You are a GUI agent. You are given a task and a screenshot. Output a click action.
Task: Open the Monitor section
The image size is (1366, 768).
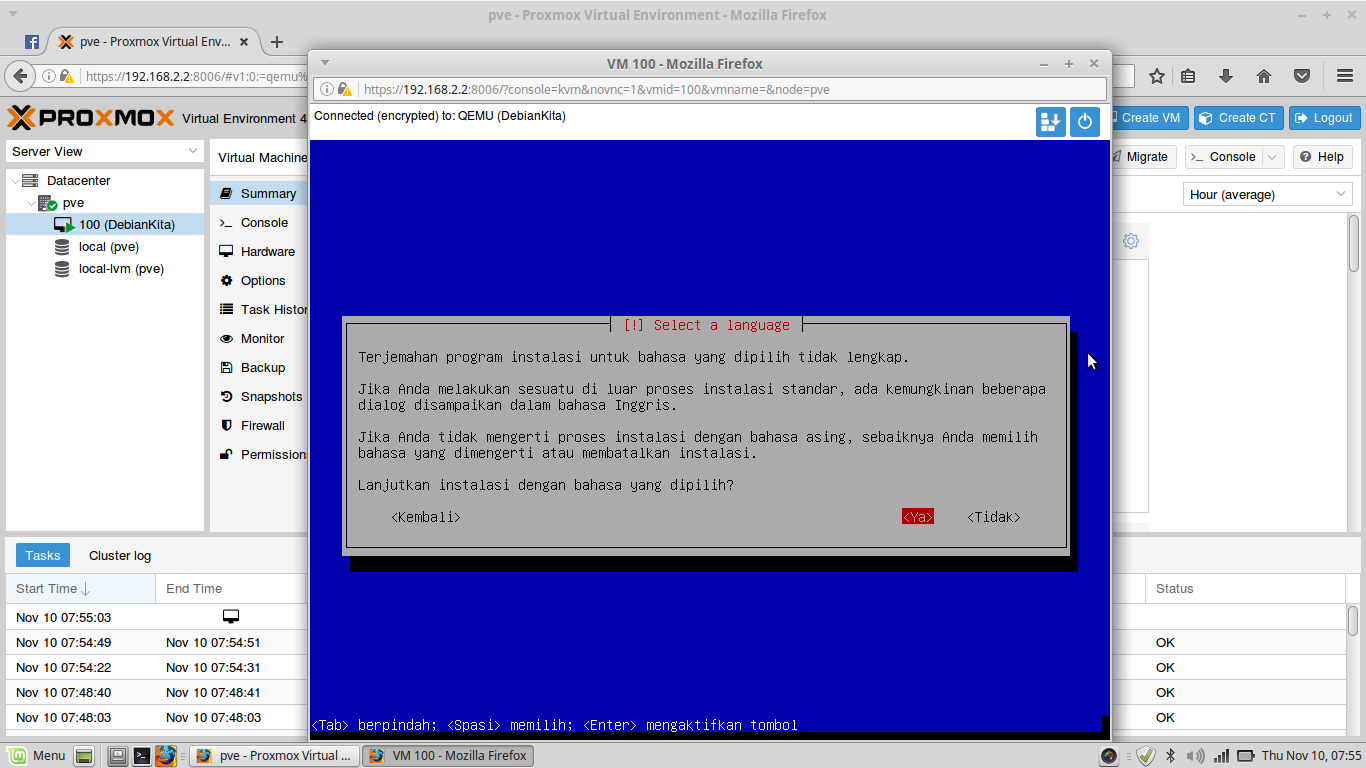pos(259,339)
